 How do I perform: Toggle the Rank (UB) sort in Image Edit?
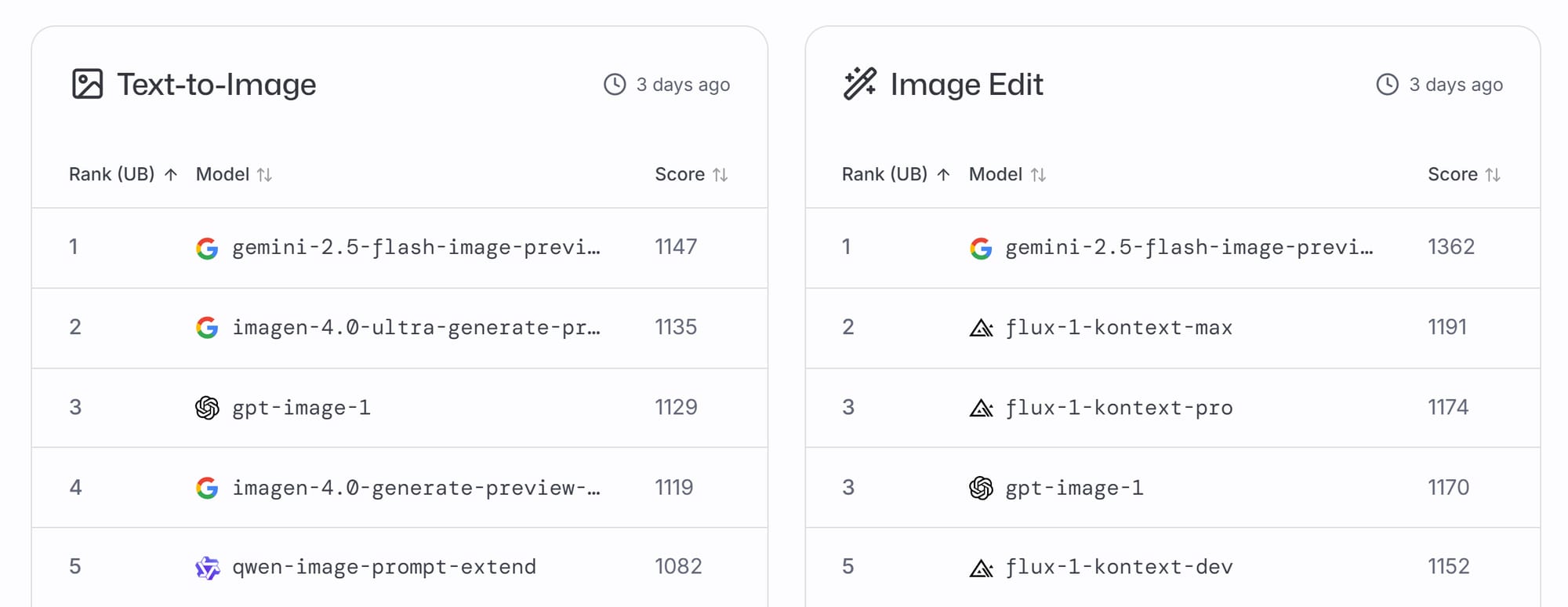click(x=896, y=174)
